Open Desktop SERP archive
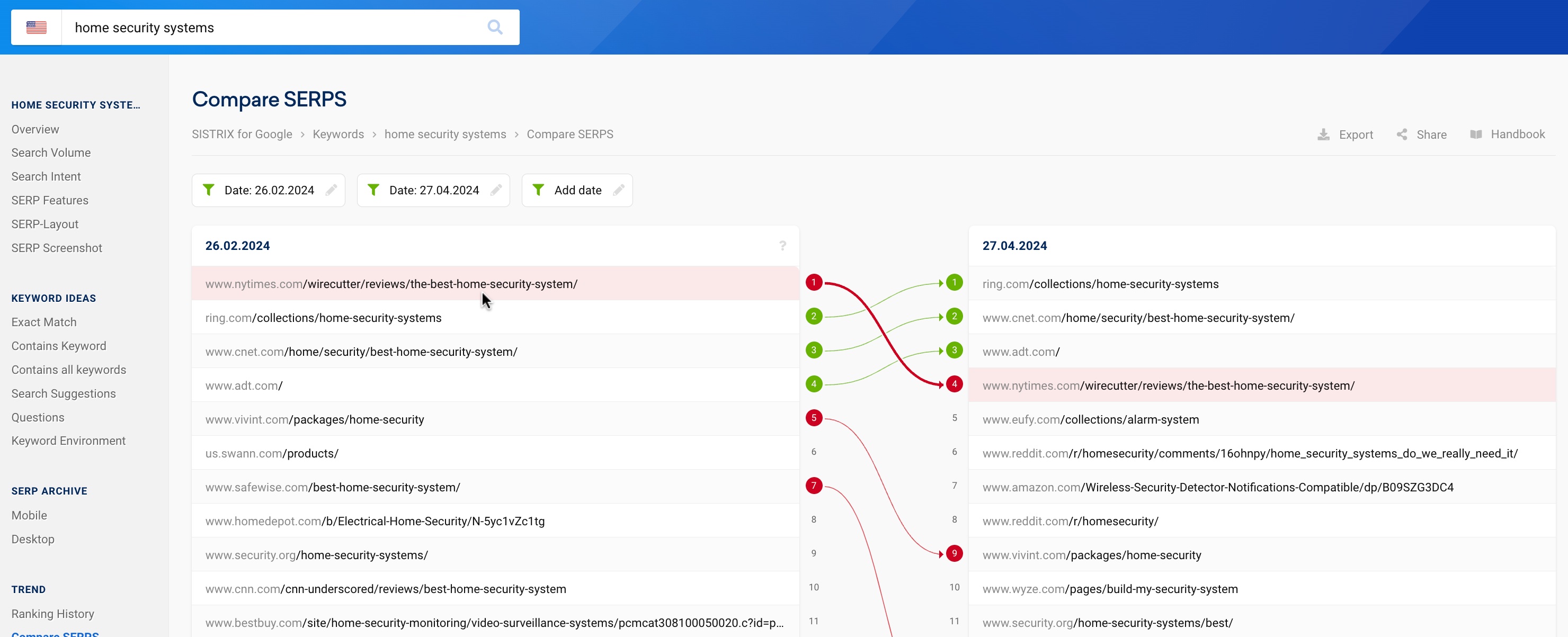 tap(33, 539)
